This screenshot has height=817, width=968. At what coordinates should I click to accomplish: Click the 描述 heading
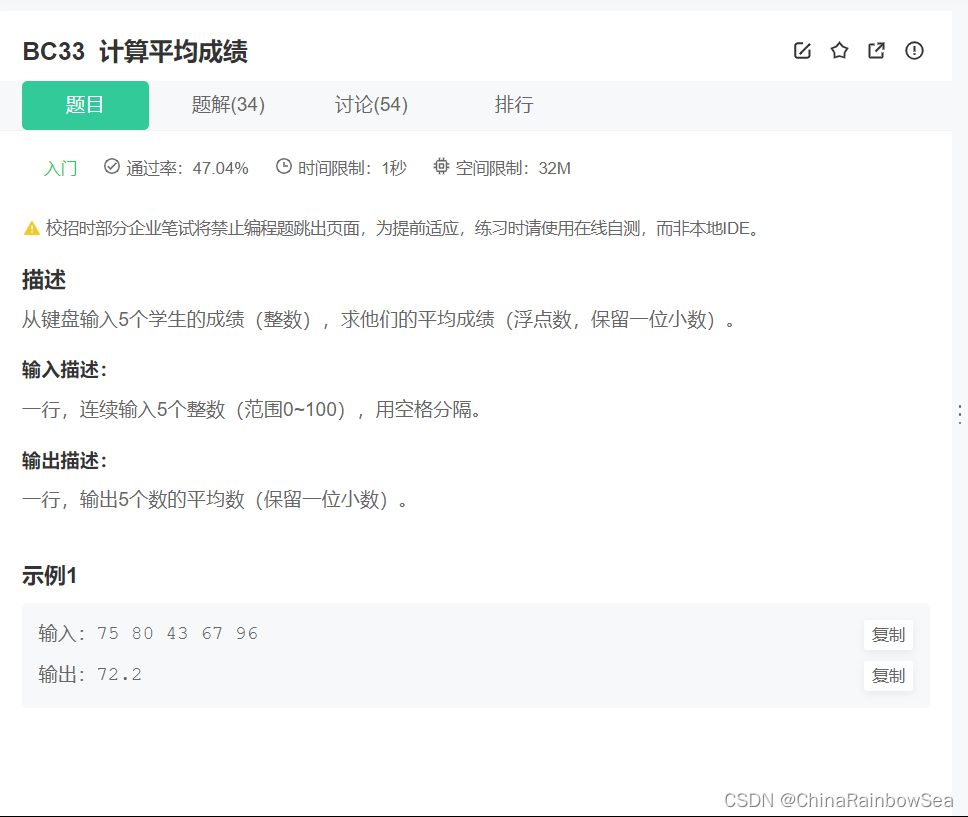44,280
